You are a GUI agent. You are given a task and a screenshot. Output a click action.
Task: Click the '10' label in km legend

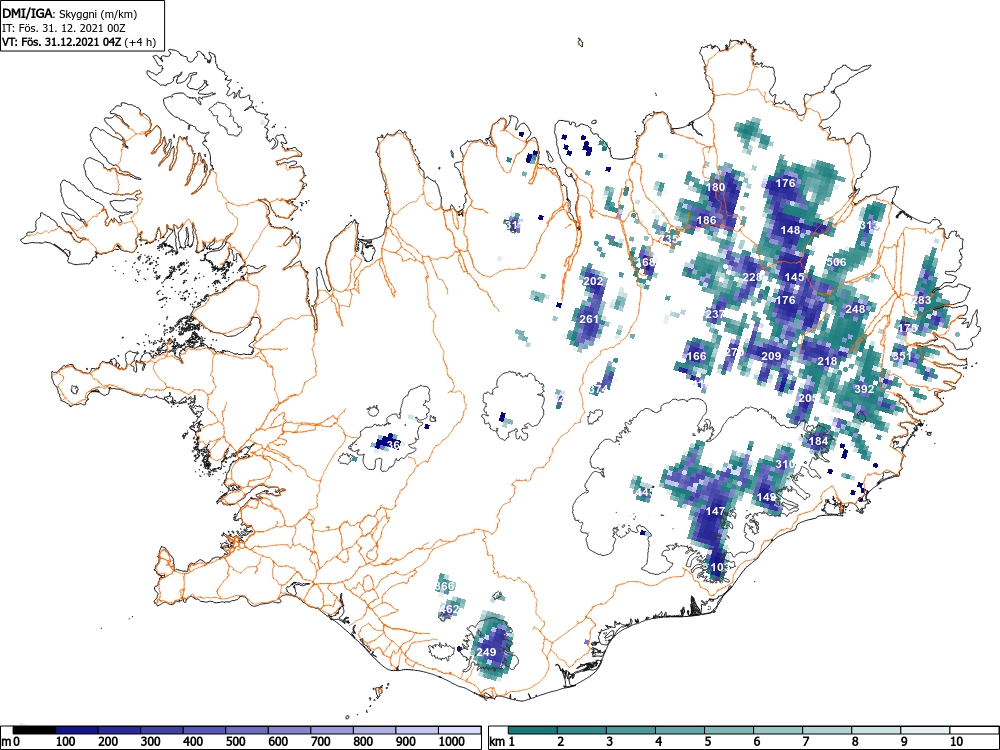coord(955,741)
